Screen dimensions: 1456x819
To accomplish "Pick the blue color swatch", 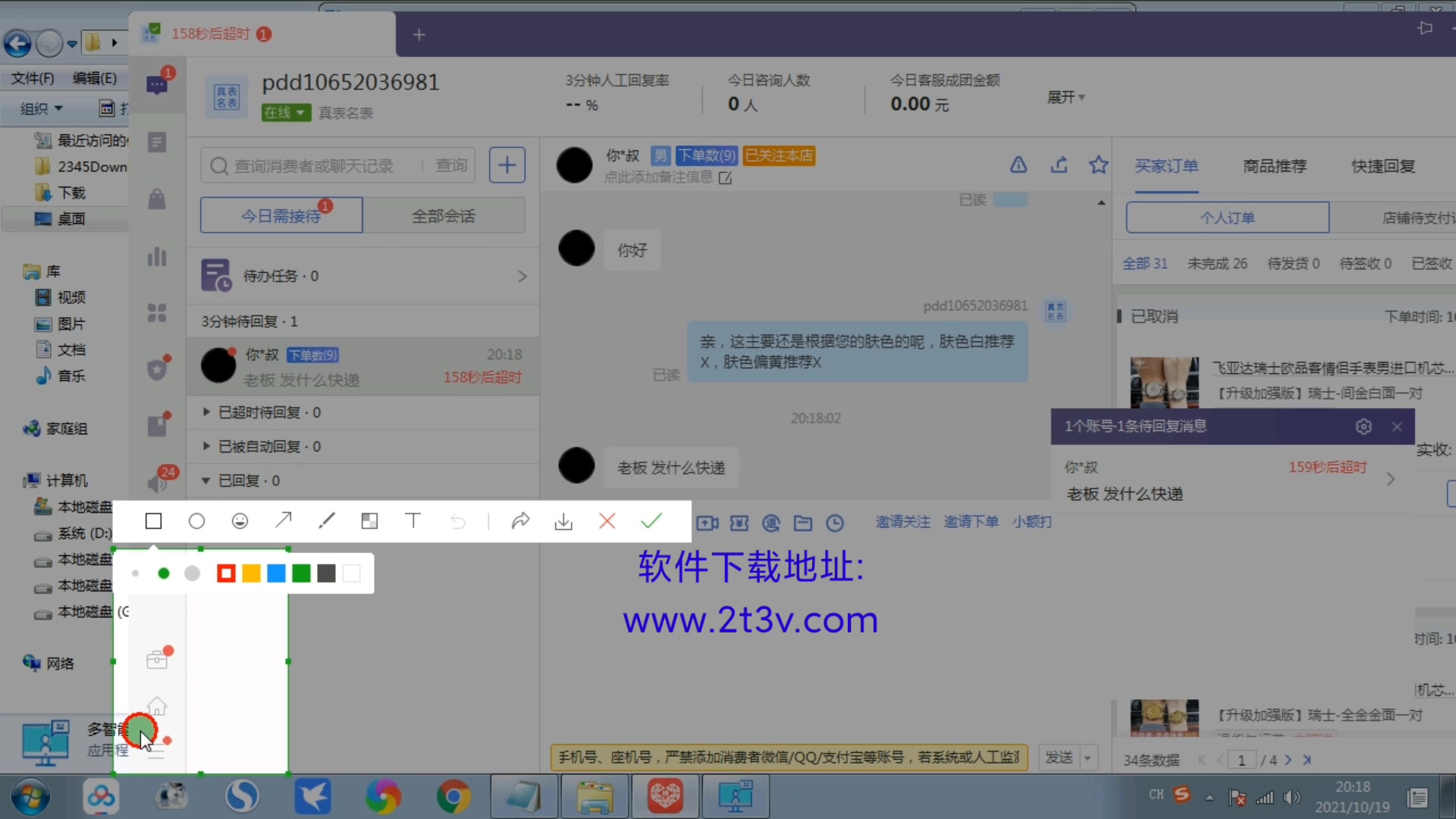I will pyautogui.click(x=276, y=573).
